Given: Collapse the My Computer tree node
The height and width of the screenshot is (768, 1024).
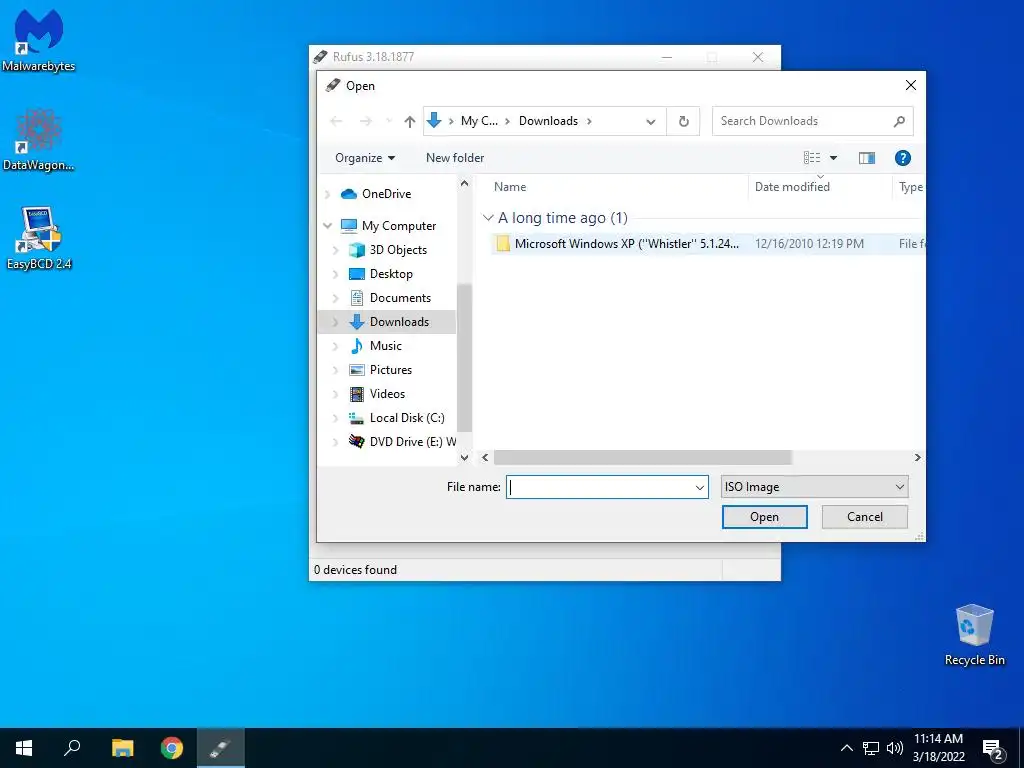Looking at the screenshot, I should click(328, 225).
